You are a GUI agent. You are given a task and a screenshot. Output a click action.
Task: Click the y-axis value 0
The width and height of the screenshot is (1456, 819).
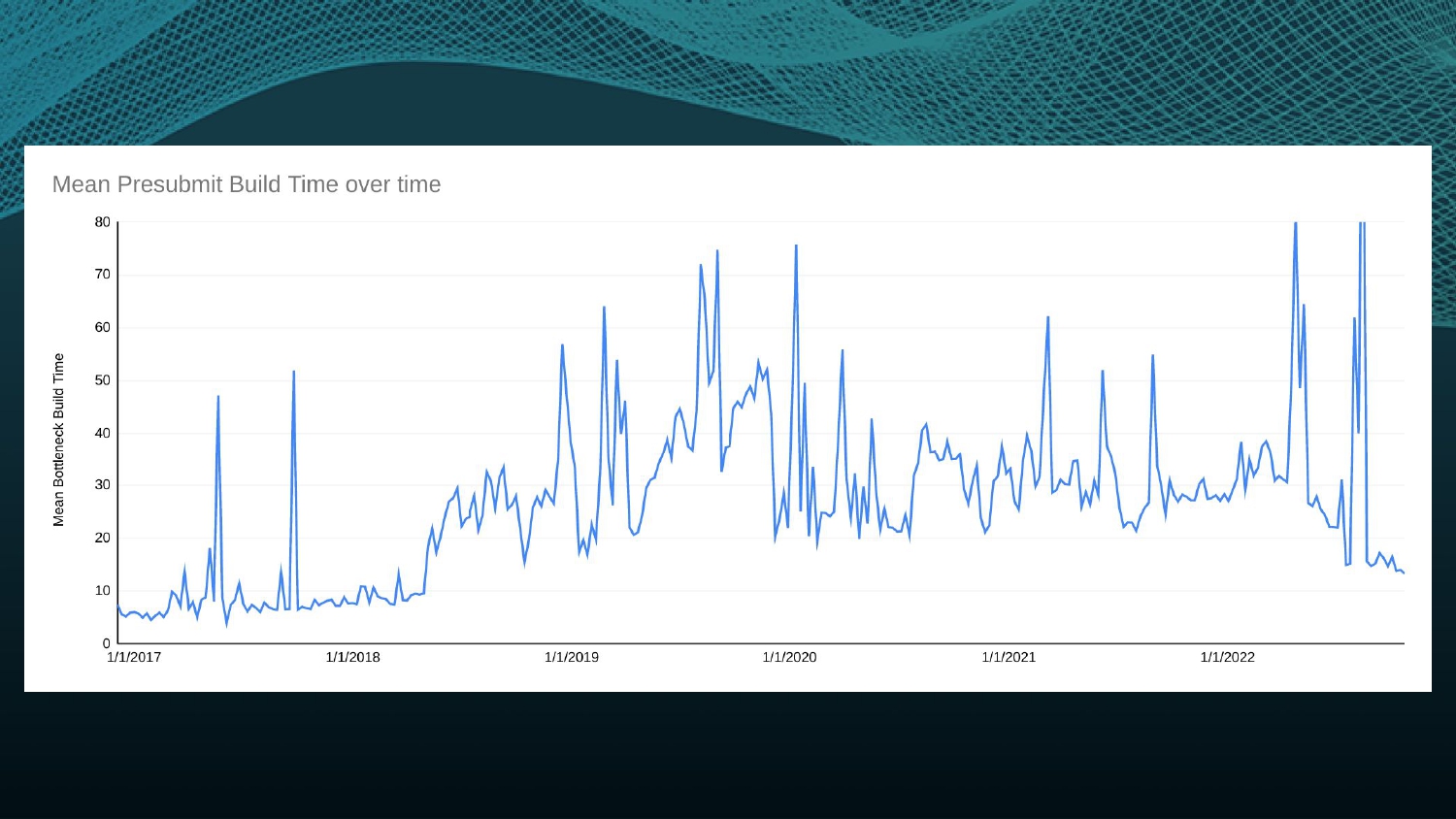click(x=107, y=643)
